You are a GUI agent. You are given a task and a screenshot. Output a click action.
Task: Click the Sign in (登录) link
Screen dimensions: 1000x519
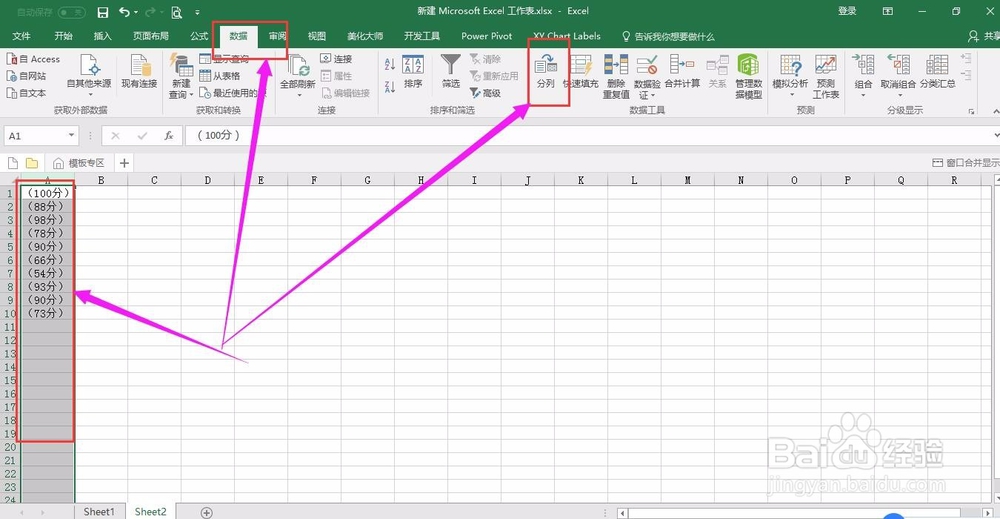pyautogui.click(x=847, y=11)
